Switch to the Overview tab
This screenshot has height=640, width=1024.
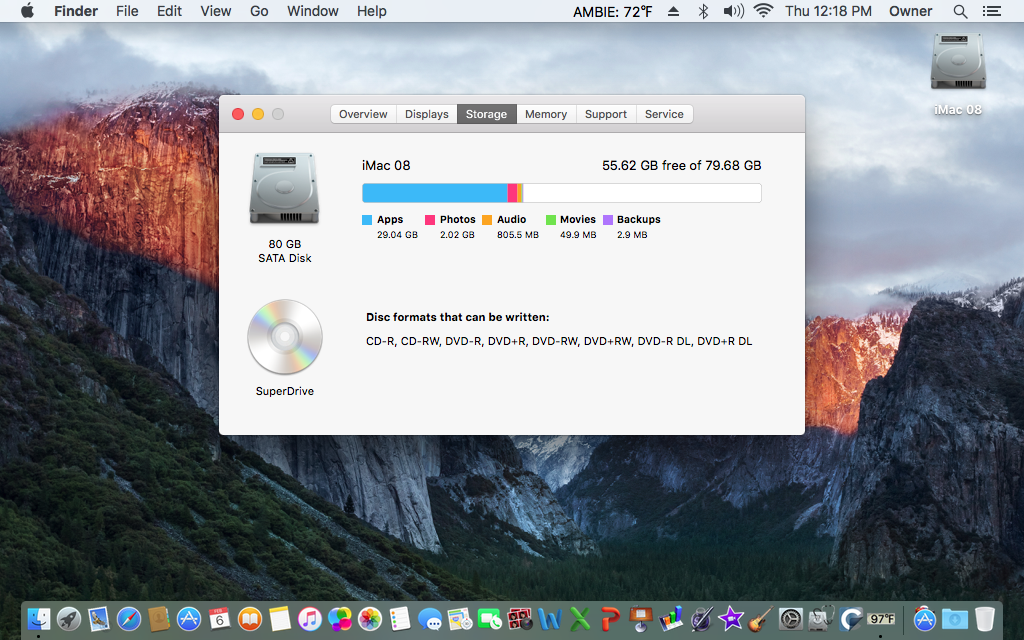363,114
